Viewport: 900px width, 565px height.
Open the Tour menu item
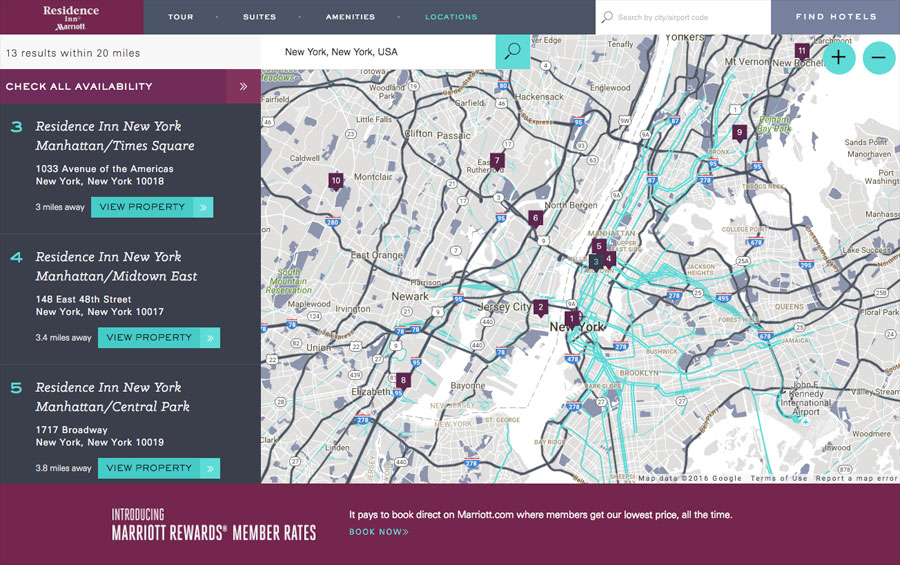[x=180, y=17]
